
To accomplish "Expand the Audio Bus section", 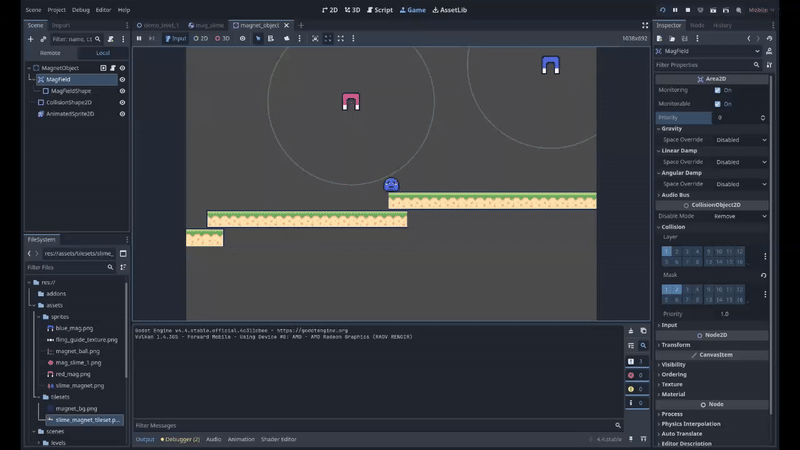I will (674, 195).
